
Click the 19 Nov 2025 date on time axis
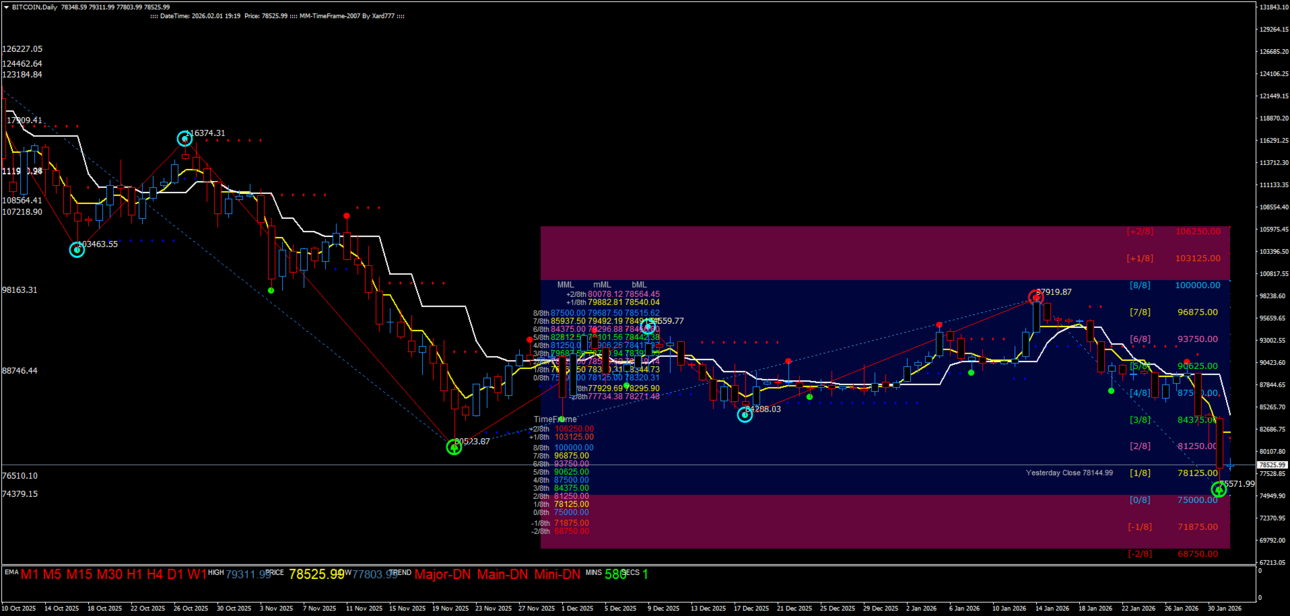point(450,608)
